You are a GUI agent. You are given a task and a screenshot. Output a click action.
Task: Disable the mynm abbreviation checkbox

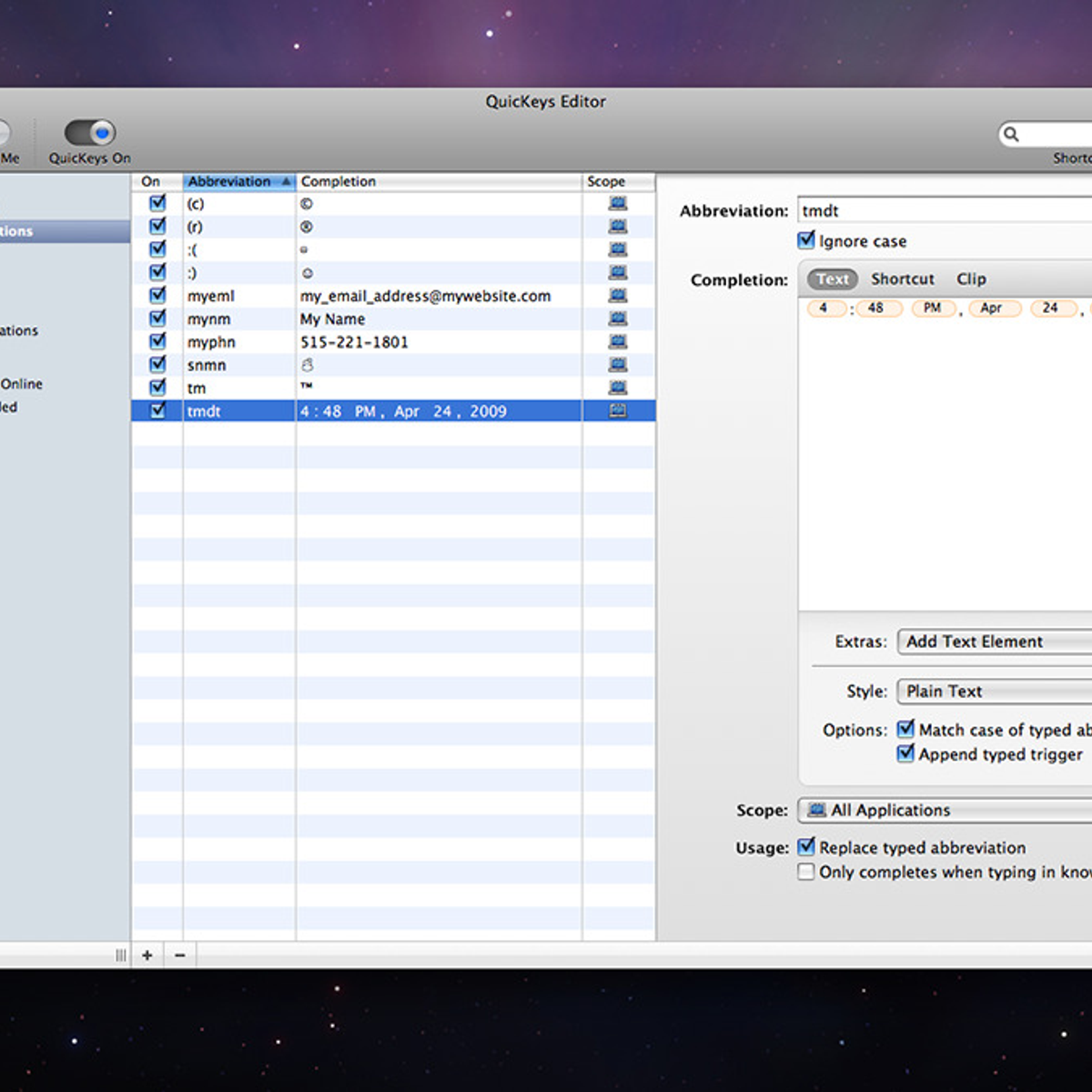click(157, 318)
